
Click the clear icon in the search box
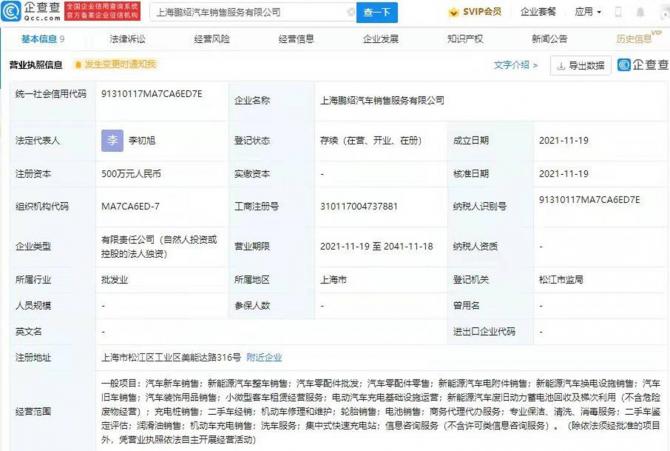pyautogui.click(x=349, y=14)
